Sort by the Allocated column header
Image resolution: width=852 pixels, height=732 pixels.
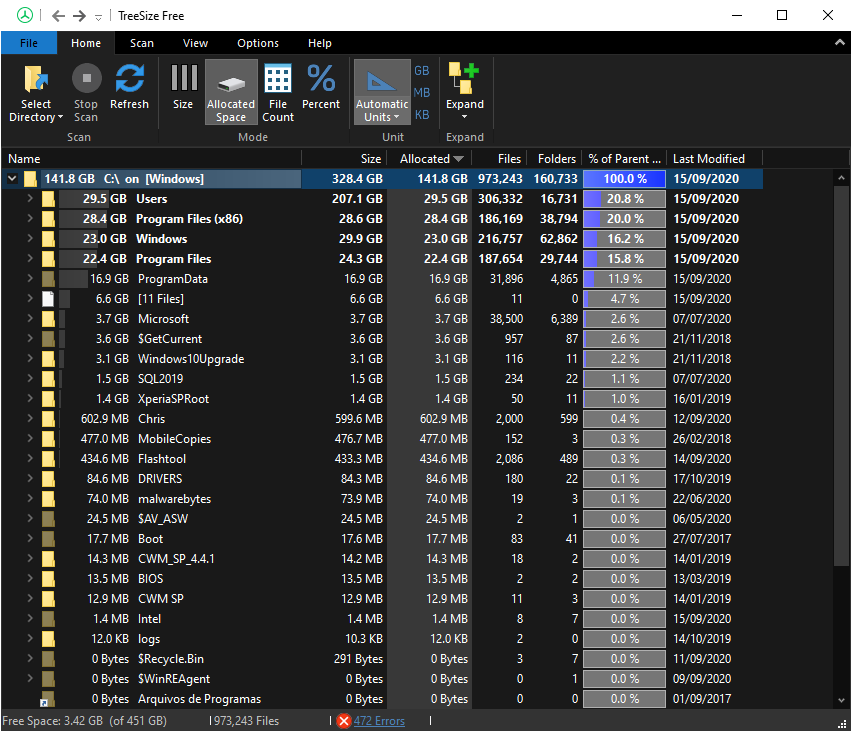click(x=429, y=159)
